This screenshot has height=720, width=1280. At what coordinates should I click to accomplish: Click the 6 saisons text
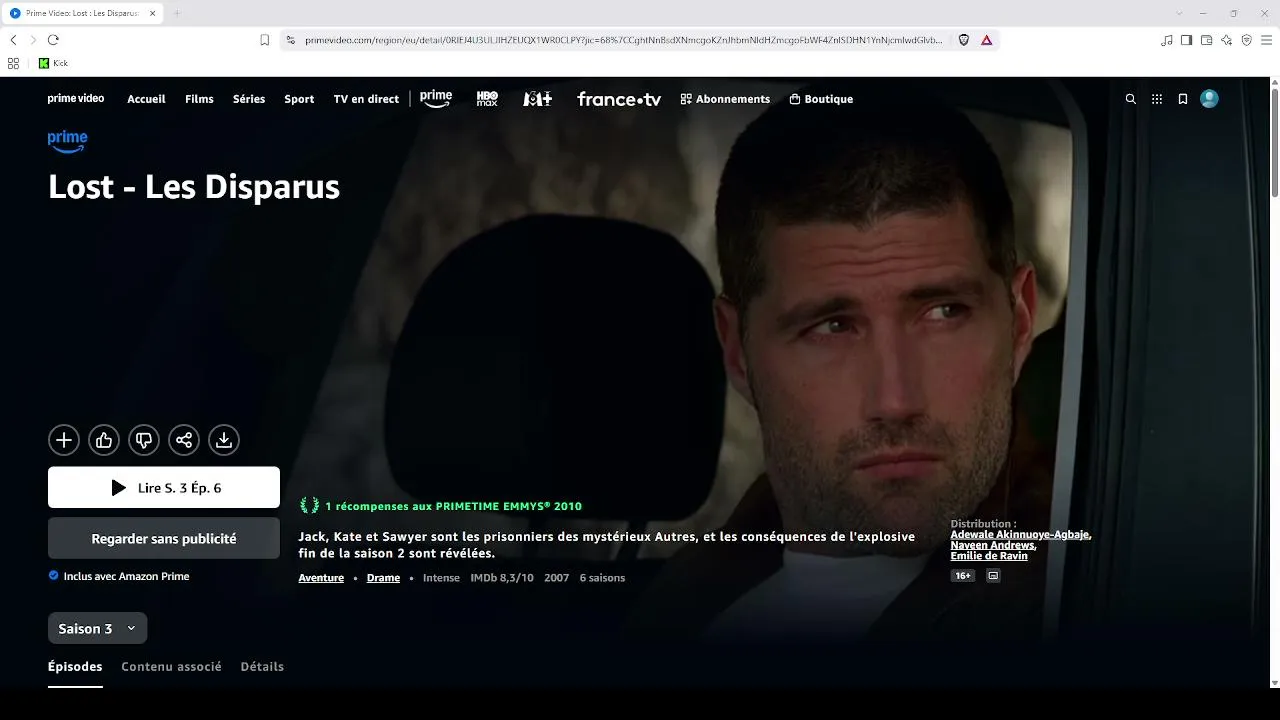pos(602,578)
